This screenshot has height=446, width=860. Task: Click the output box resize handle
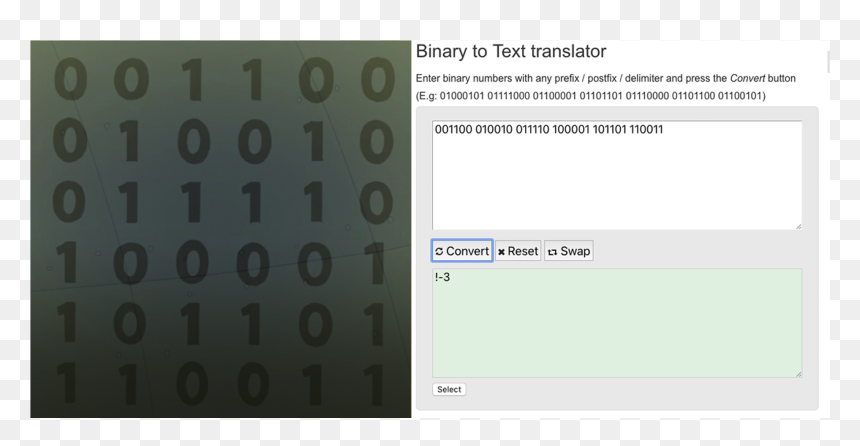799,374
